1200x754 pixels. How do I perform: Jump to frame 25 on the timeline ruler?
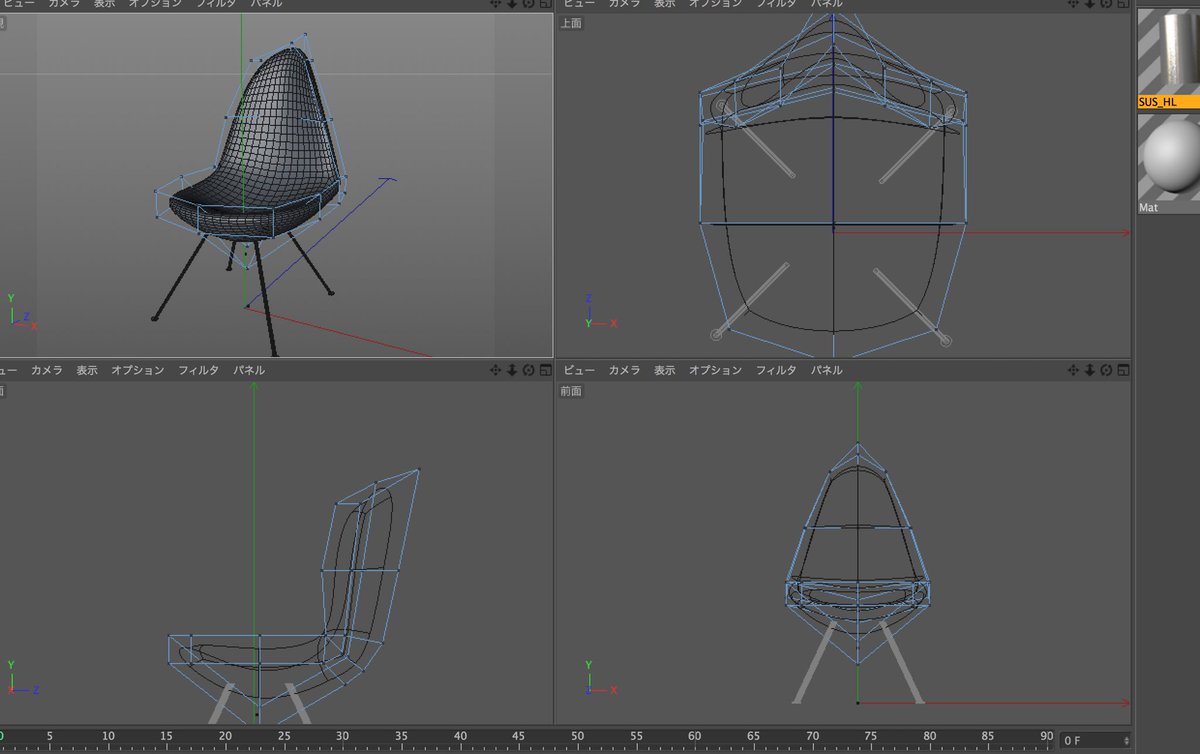point(284,738)
